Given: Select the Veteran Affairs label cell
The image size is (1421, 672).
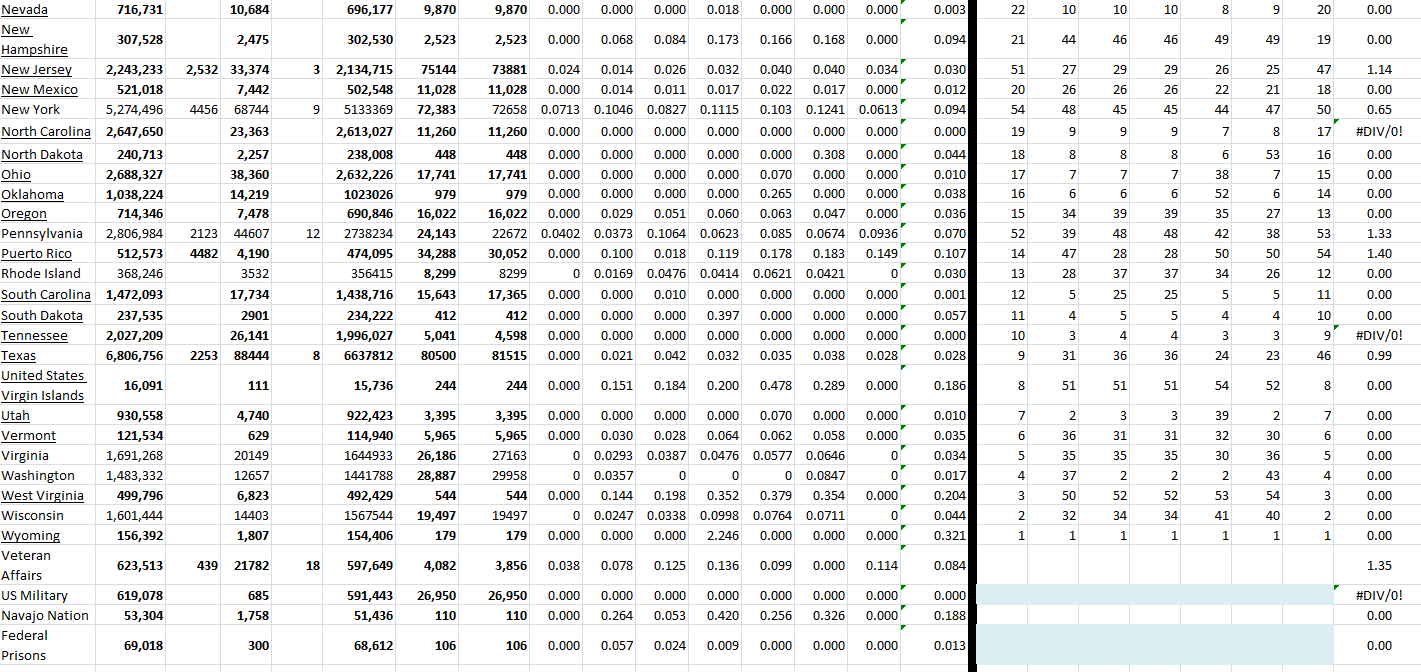Looking at the screenshot, I should [x=26, y=565].
